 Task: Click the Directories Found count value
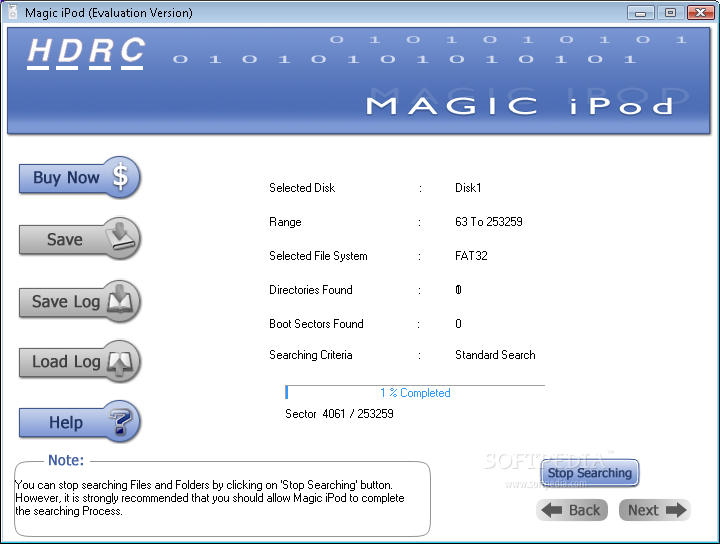pos(458,290)
